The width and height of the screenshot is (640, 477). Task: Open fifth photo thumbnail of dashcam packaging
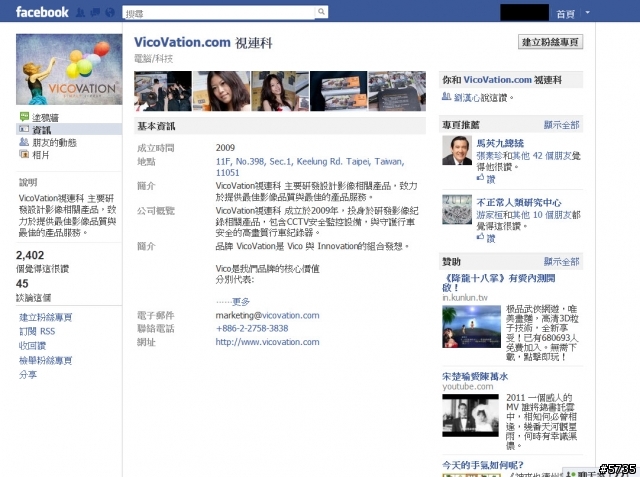[397, 91]
